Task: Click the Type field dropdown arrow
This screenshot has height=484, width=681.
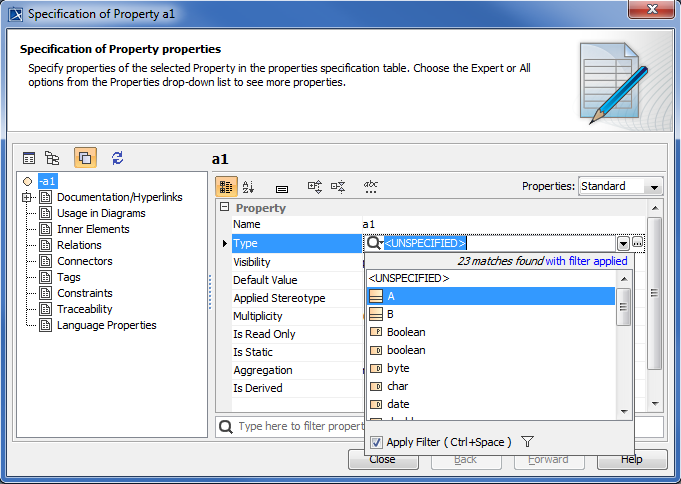Action: coord(623,243)
